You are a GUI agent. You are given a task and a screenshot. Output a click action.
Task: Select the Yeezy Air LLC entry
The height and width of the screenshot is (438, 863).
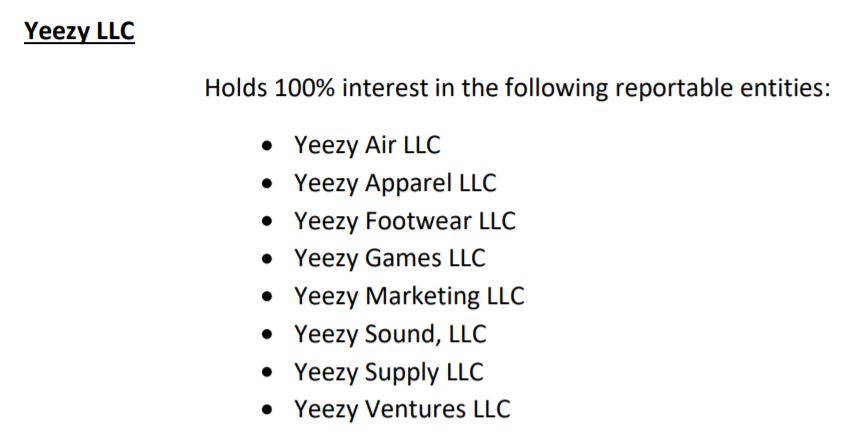point(367,145)
